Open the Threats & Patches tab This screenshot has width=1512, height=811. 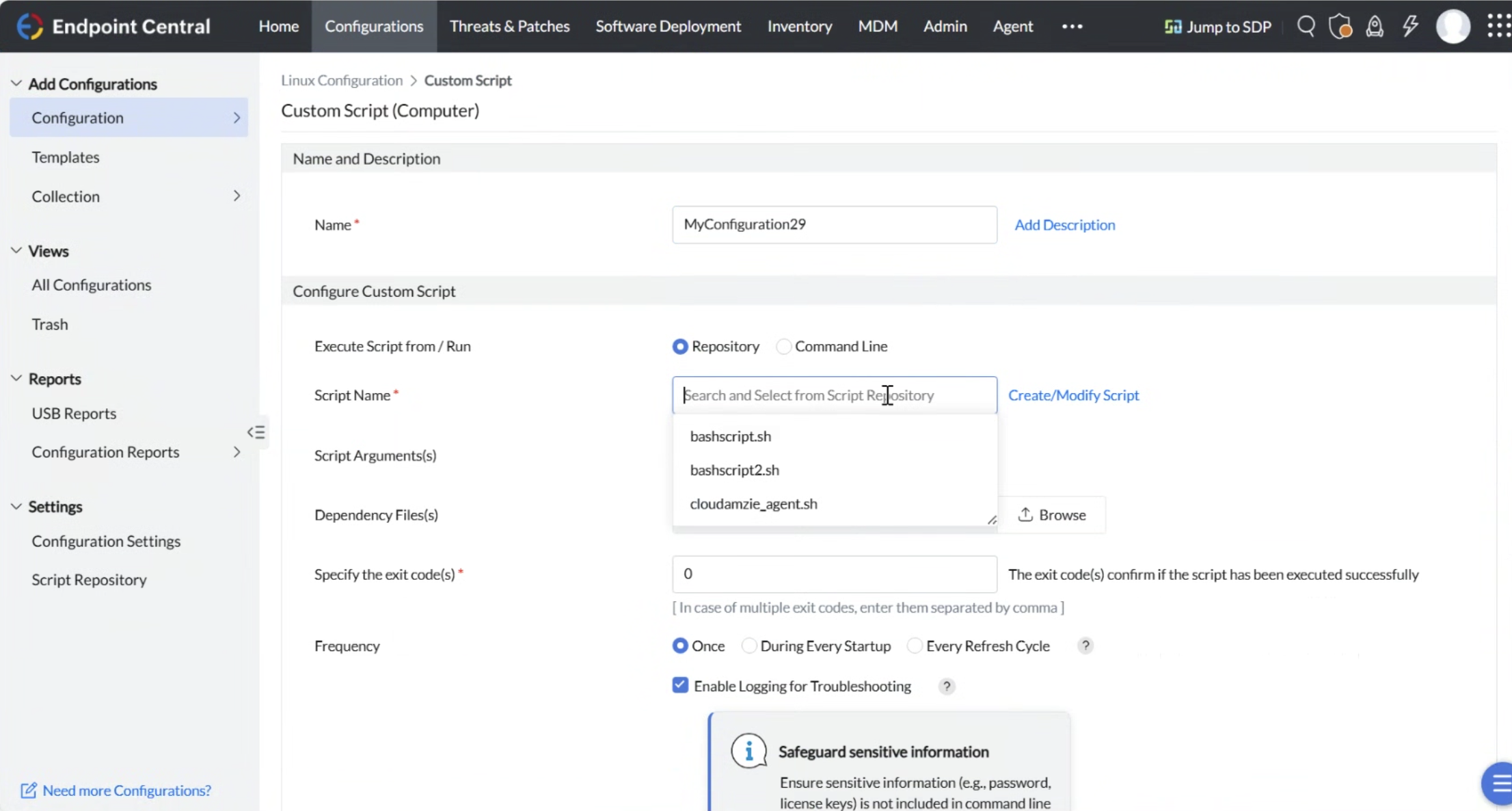click(x=509, y=27)
